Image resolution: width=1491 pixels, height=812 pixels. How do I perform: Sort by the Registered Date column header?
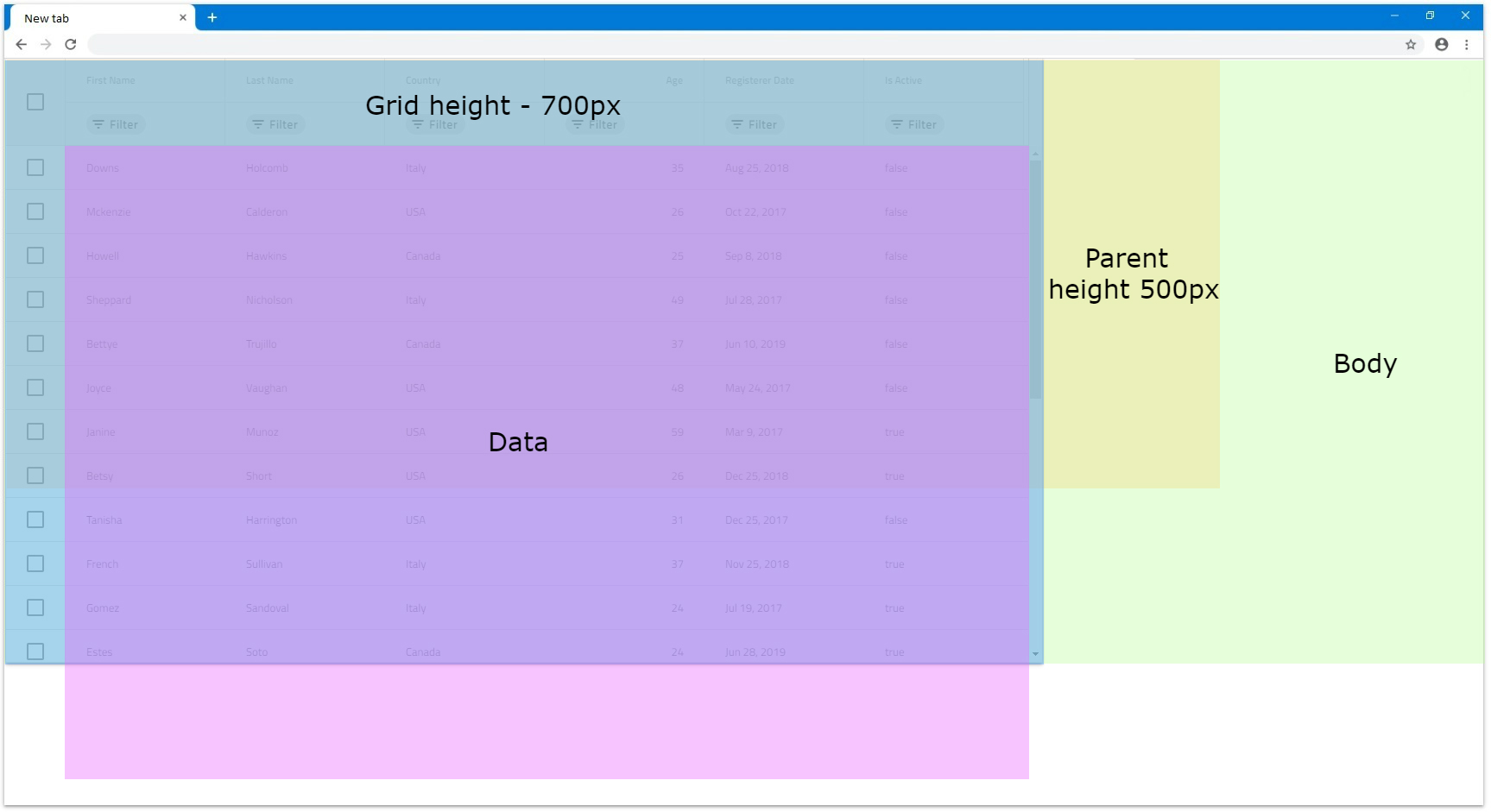759,80
